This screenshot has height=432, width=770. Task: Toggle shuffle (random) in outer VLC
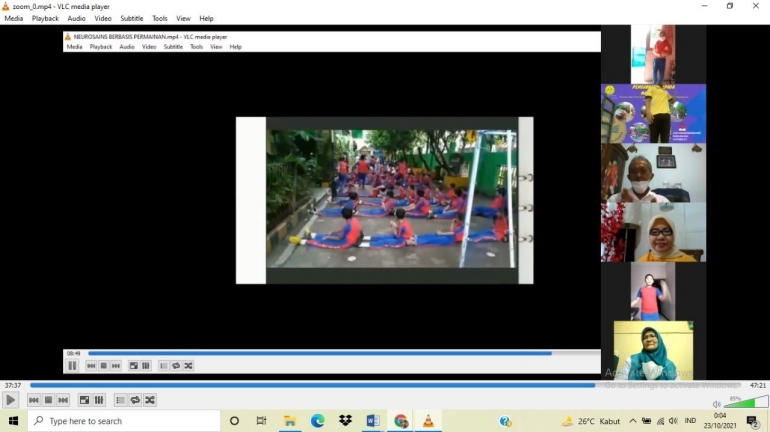[x=150, y=400]
